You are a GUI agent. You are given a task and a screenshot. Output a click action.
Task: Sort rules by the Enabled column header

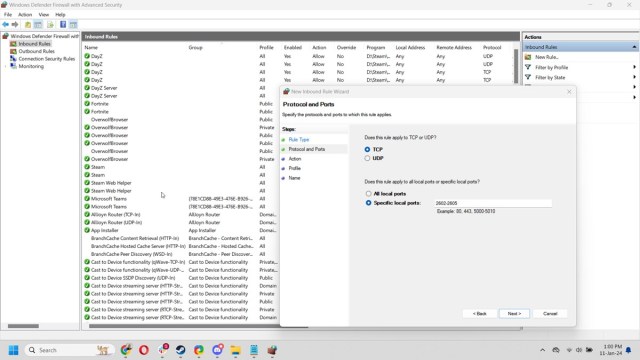pyautogui.click(x=293, y=48)
